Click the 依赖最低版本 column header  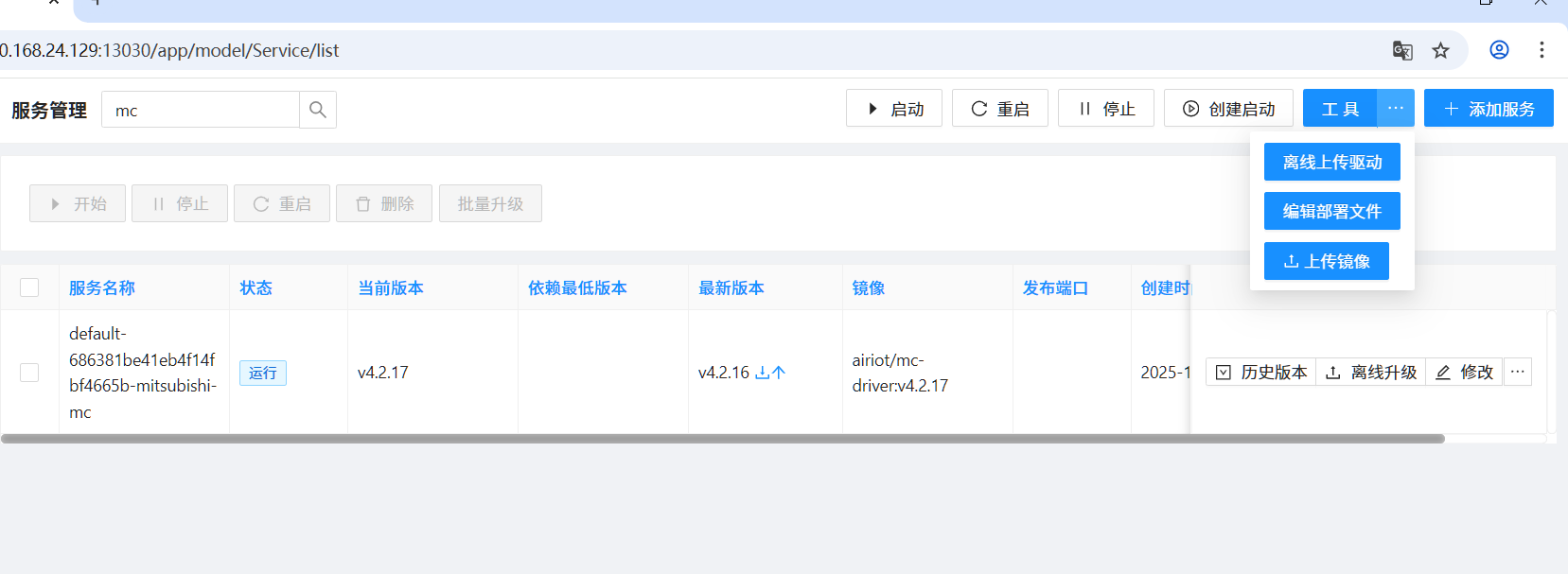tap(577, 287)
